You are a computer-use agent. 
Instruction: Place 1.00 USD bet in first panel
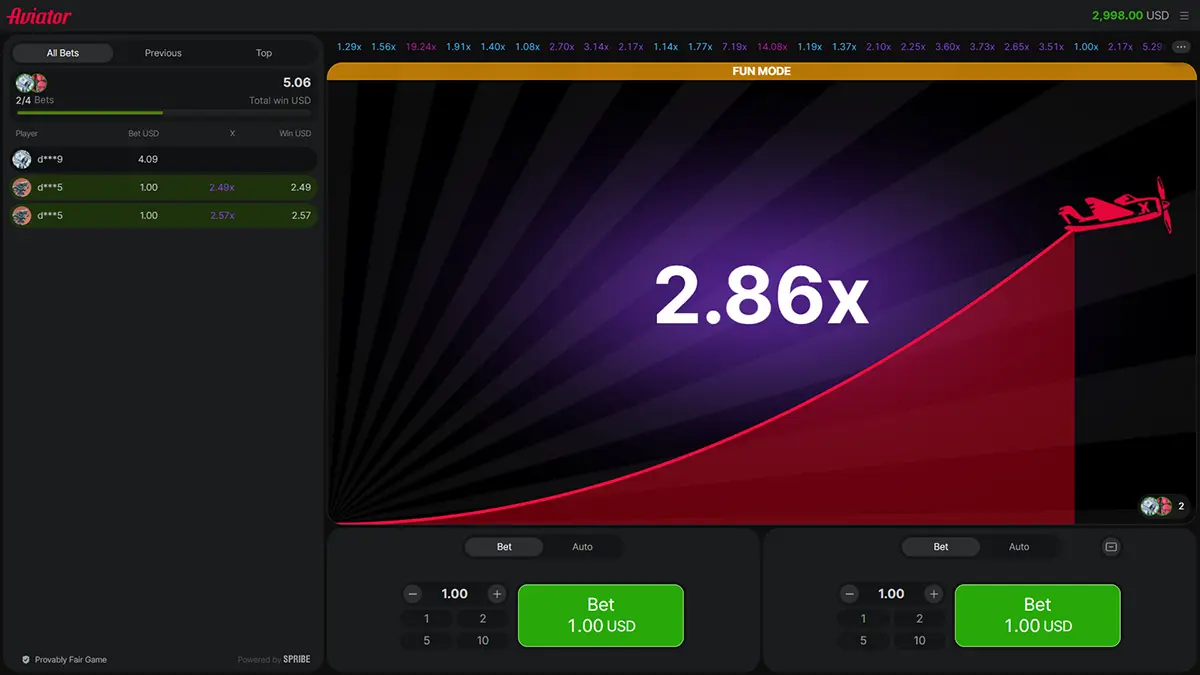[x=601, y=615]
